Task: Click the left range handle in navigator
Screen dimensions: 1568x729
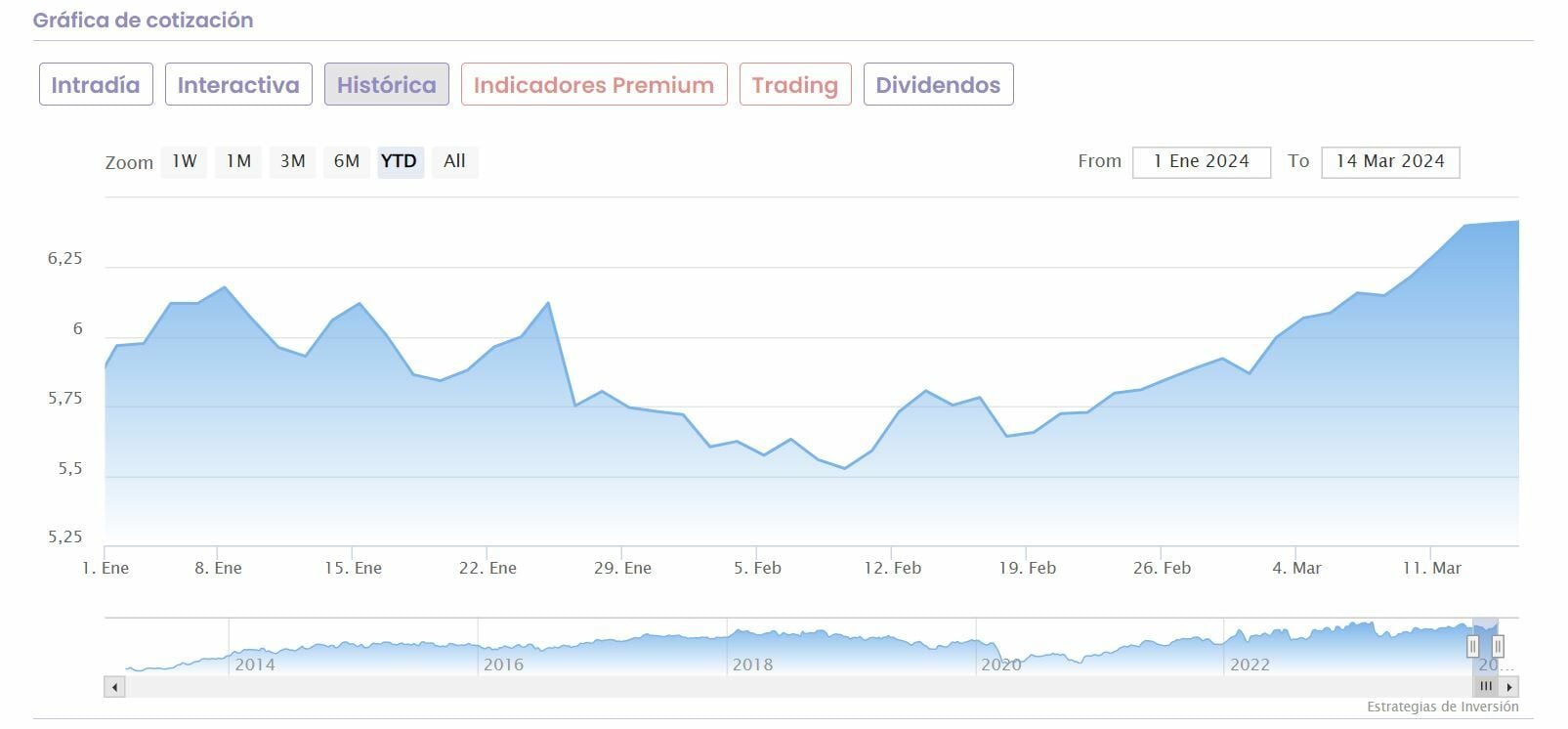Action: click(1473, 646)
